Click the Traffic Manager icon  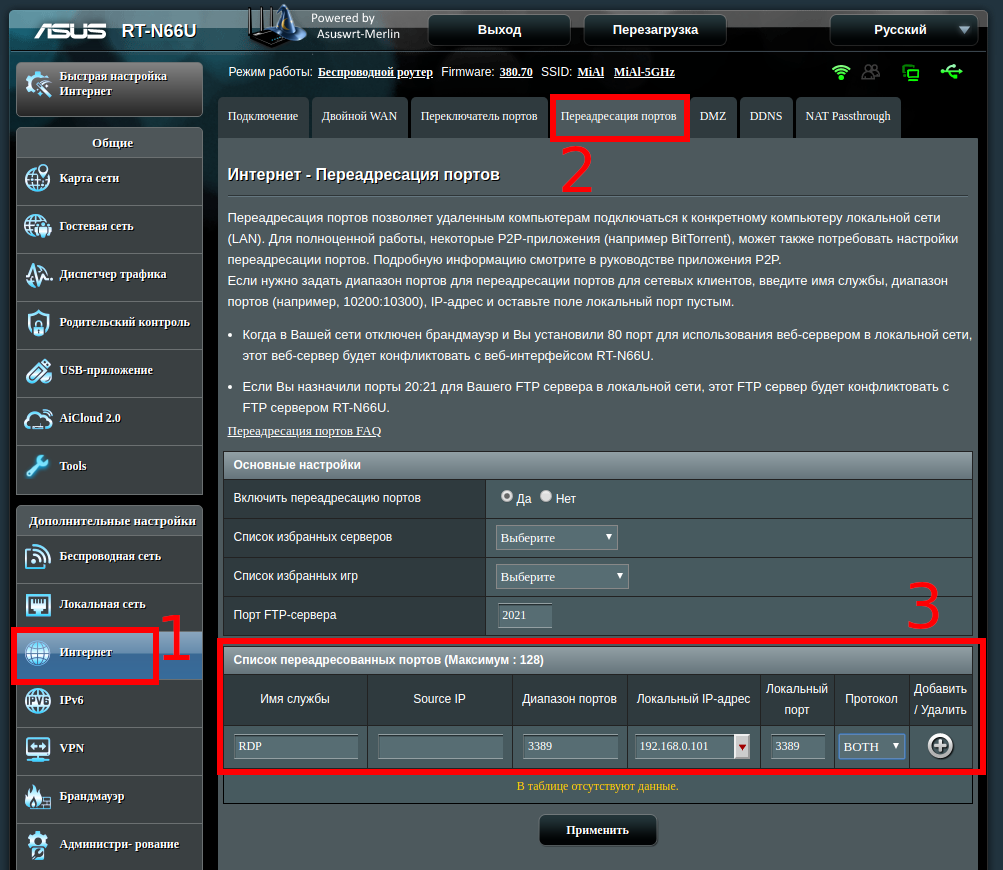point(37,275)
